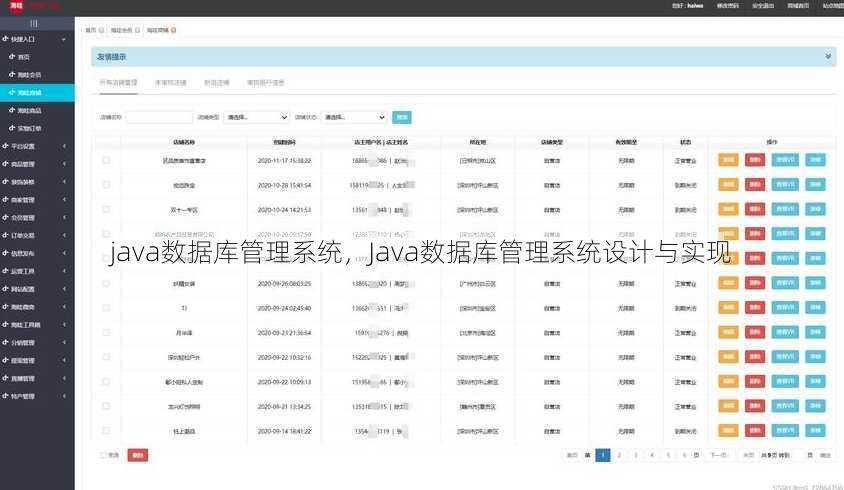Go to page 4 in pagination
The image size is (844, 490).
[652, 455]
